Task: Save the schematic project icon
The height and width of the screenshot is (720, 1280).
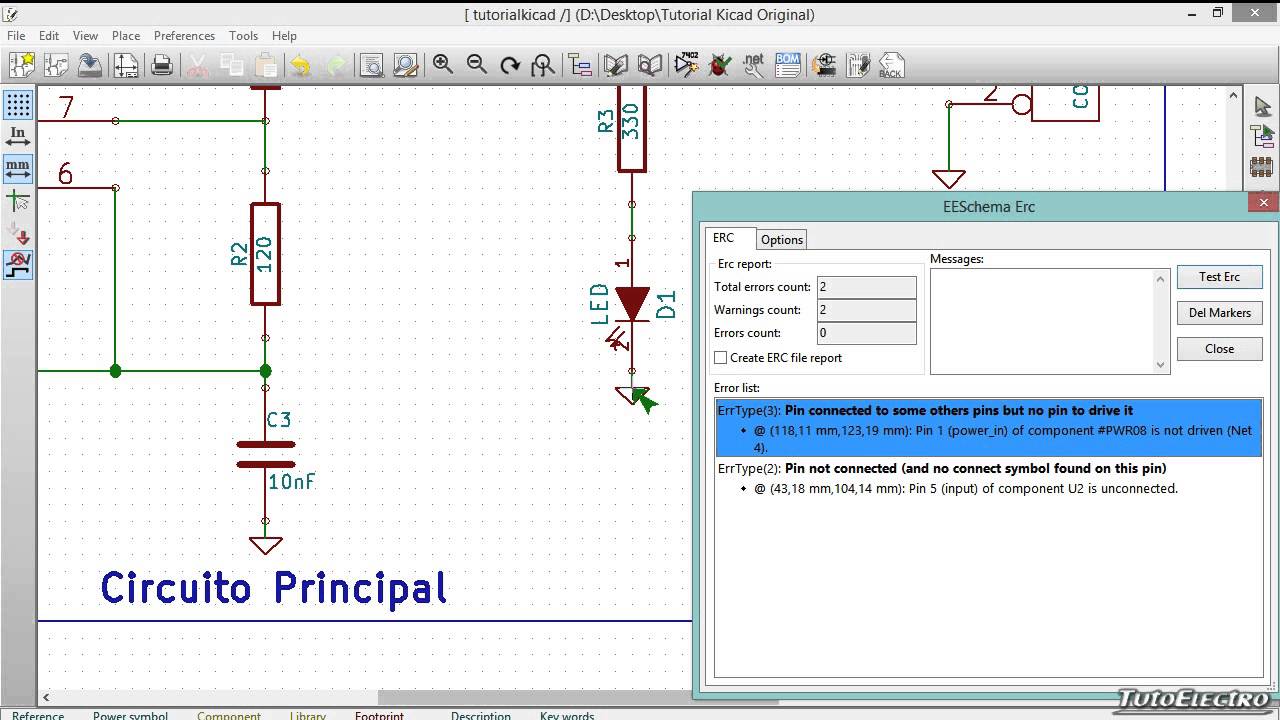Action: pyautogui.click(x=90, y=65)
